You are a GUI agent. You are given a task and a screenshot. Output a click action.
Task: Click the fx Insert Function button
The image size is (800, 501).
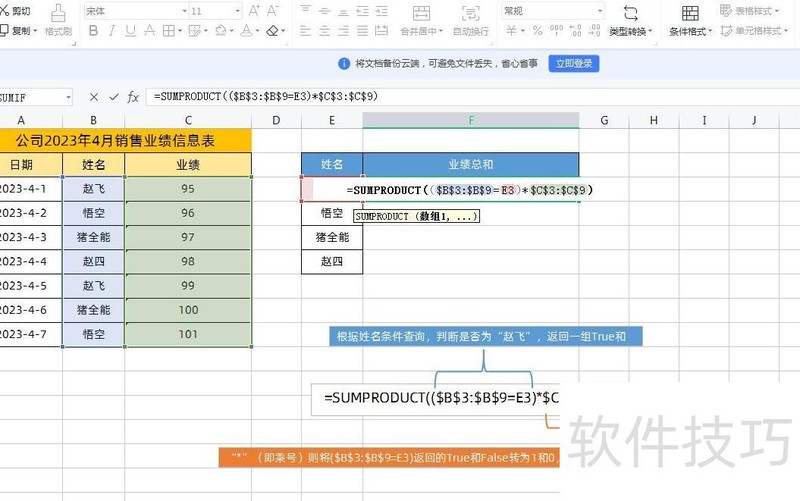(x=133, y=97)
